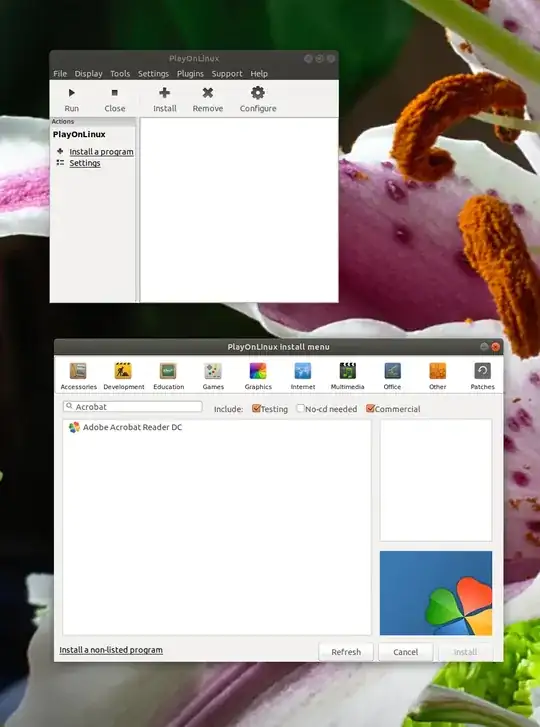Select the Other category icon
This screenshot has height=727, width=540.
point(437,371)
